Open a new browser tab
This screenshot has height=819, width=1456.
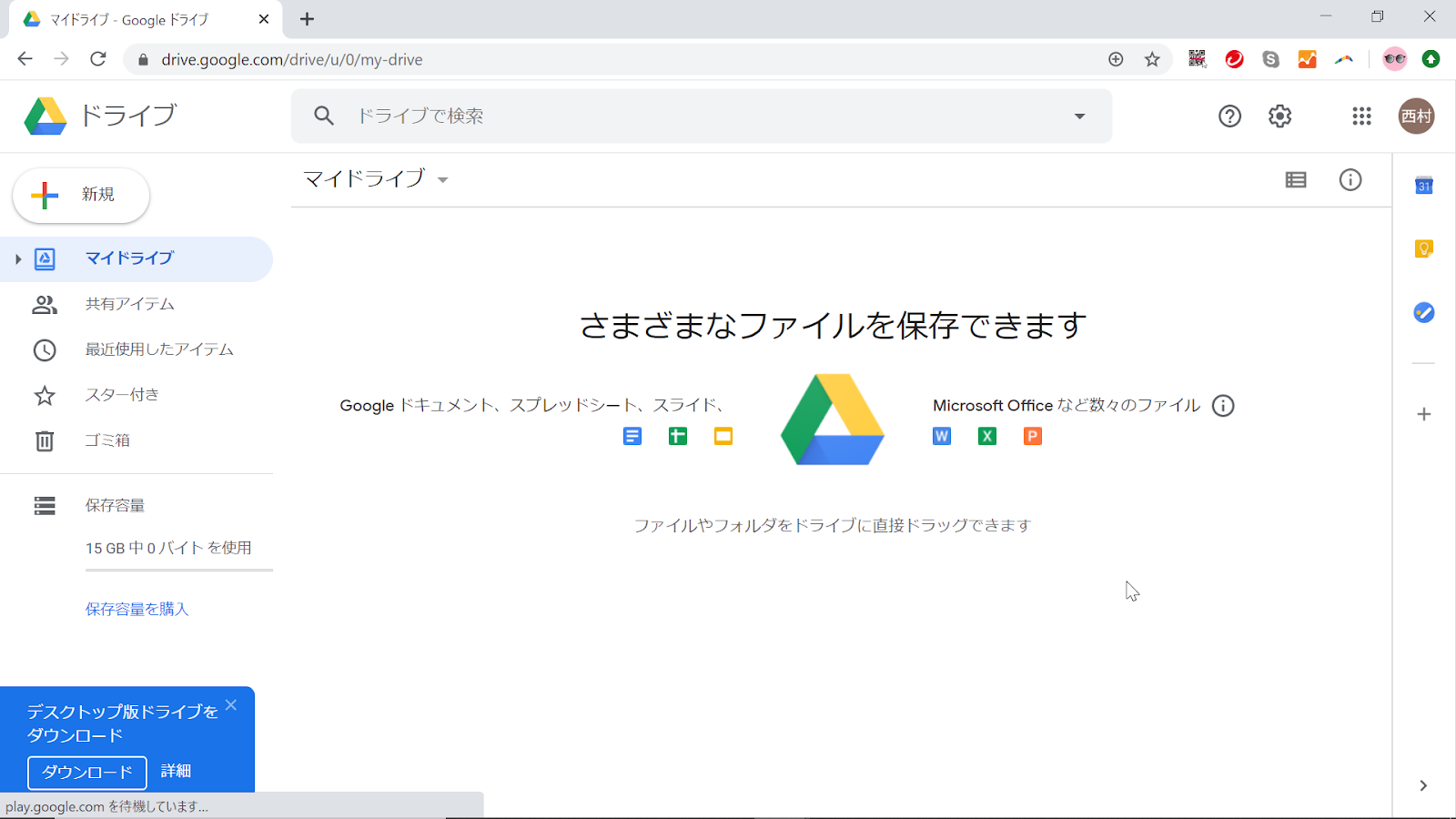(x=308, y=19)
